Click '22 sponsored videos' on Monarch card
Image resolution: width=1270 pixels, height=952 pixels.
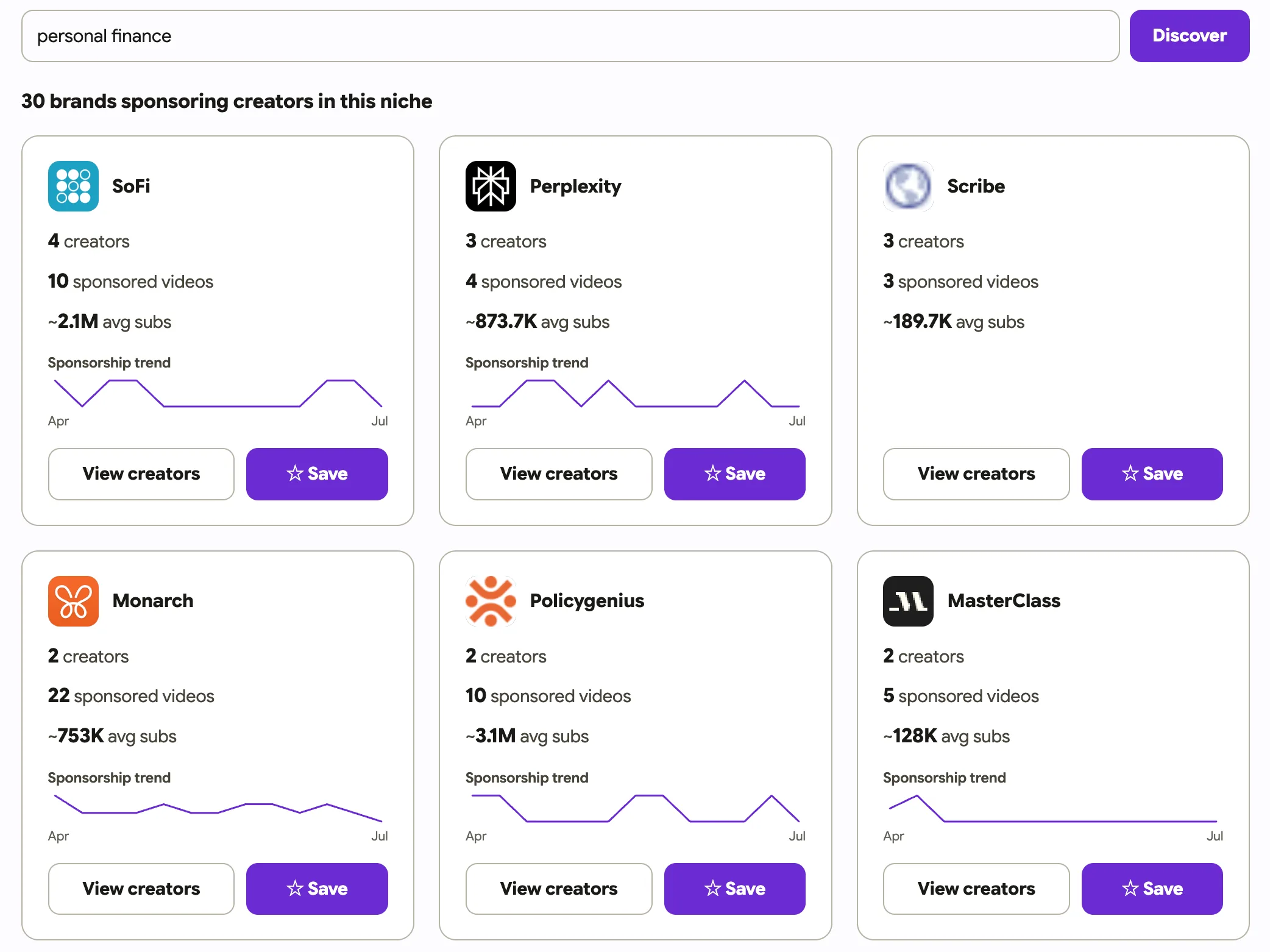click(131, 696)
